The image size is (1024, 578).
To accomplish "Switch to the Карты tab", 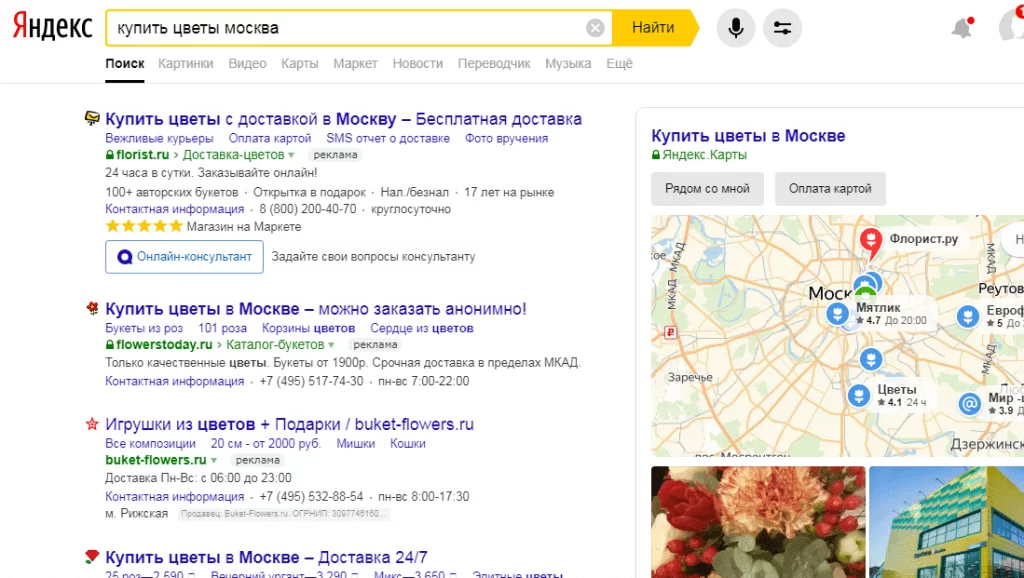I will [x=300, y=63].
